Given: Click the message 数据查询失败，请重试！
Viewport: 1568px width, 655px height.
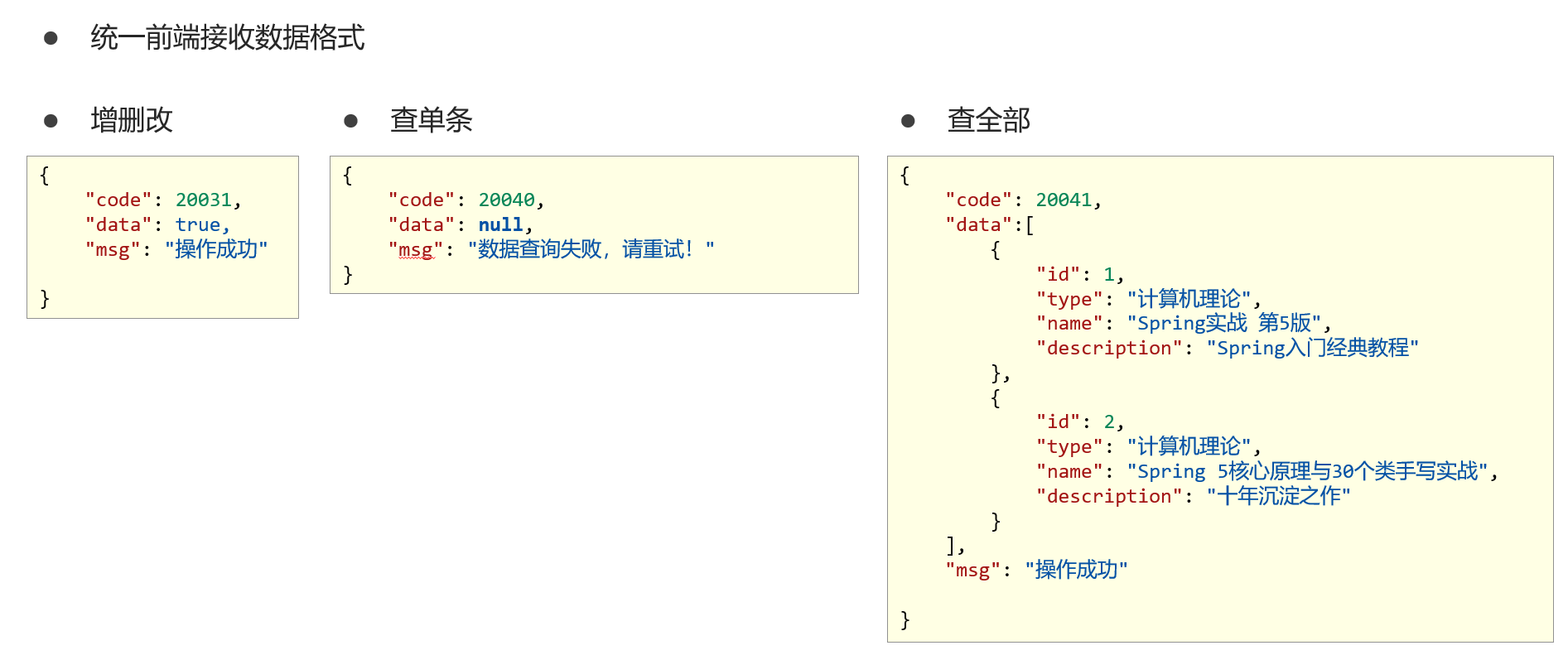Looking at the screenshot, I should [x=591, y=249].
